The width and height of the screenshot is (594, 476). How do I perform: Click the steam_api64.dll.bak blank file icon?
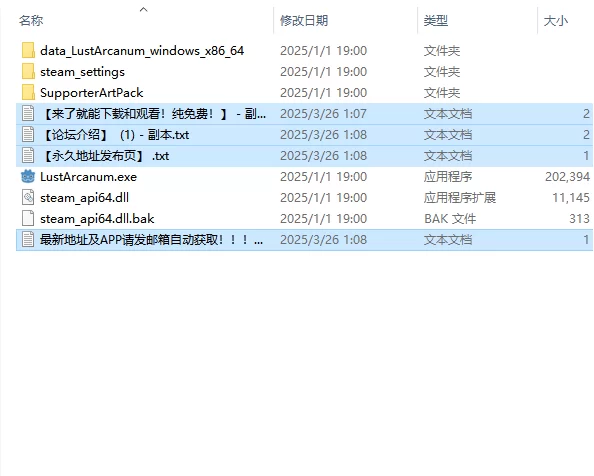(28, 219)
